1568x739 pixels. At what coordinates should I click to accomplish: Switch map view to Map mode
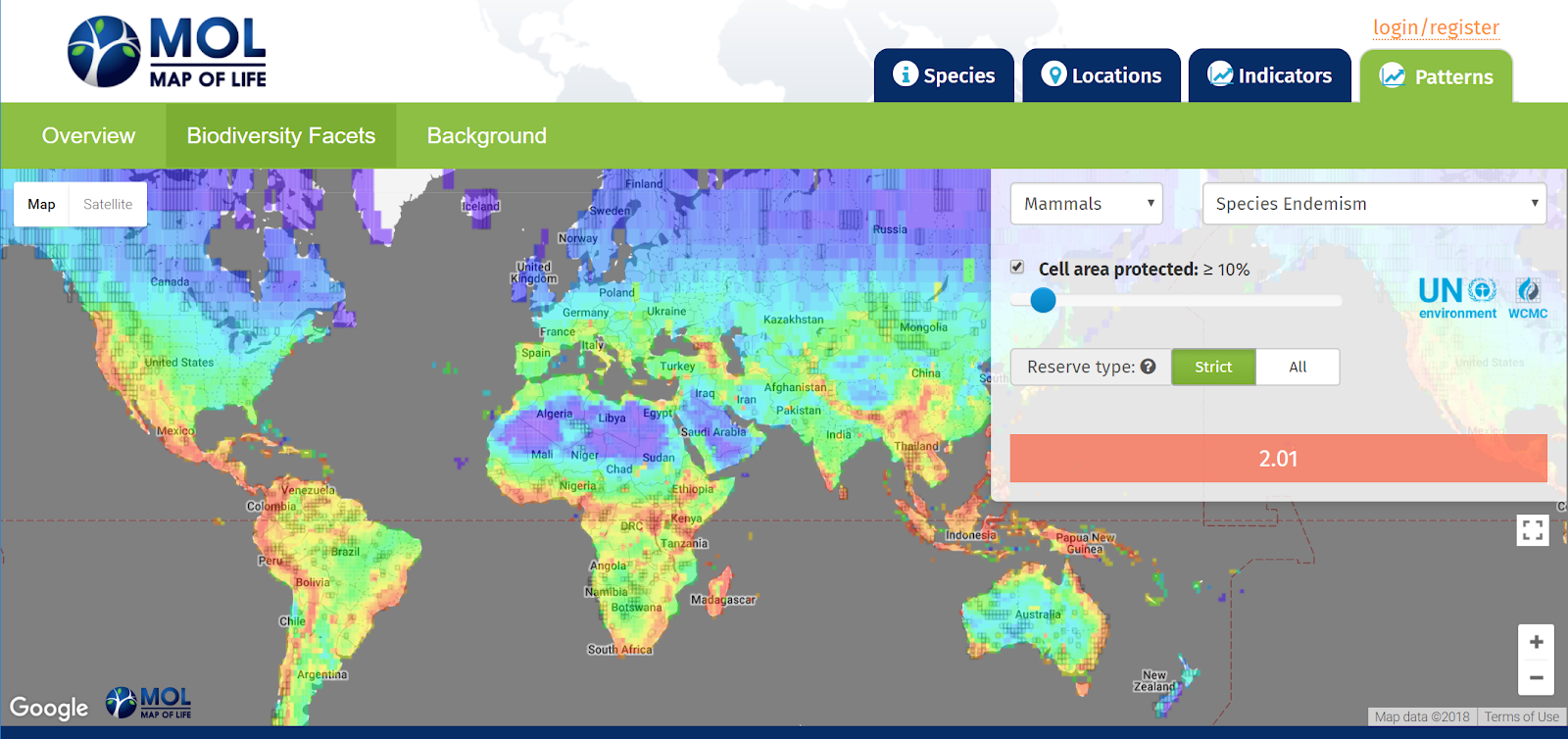pos(41,204)
